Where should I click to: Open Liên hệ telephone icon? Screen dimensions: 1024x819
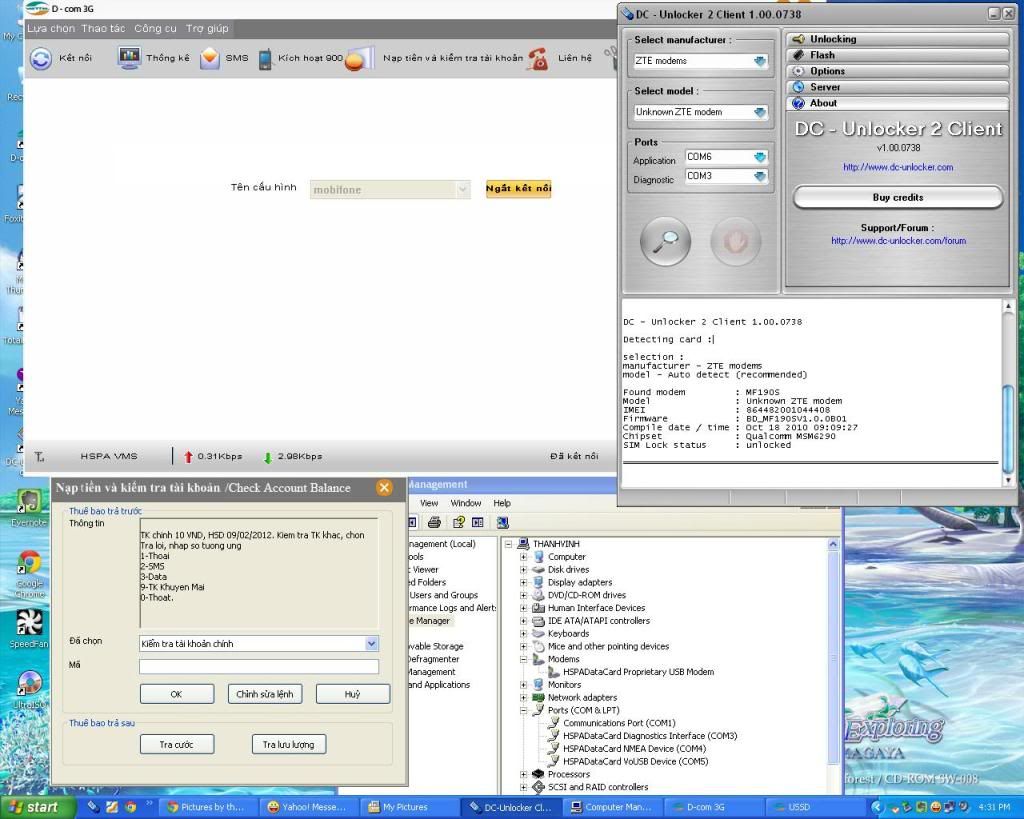coord(539,59)
